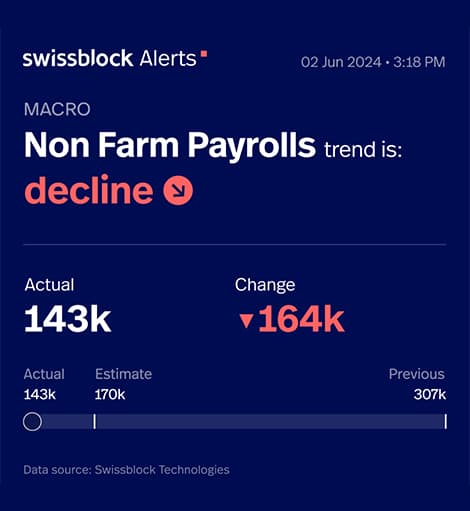The height and width of the screenshot is (511, 470).
Task: Click the Estimate 170k value
Action: pyautogui.click(x=110, y=395)
